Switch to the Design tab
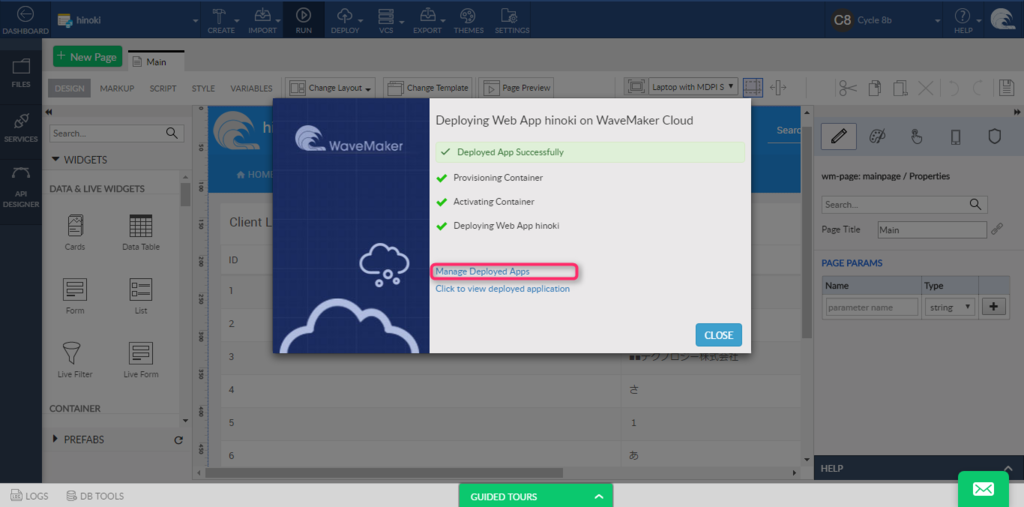The width and height of the screenshot is (1024, 507). point(70,88)
